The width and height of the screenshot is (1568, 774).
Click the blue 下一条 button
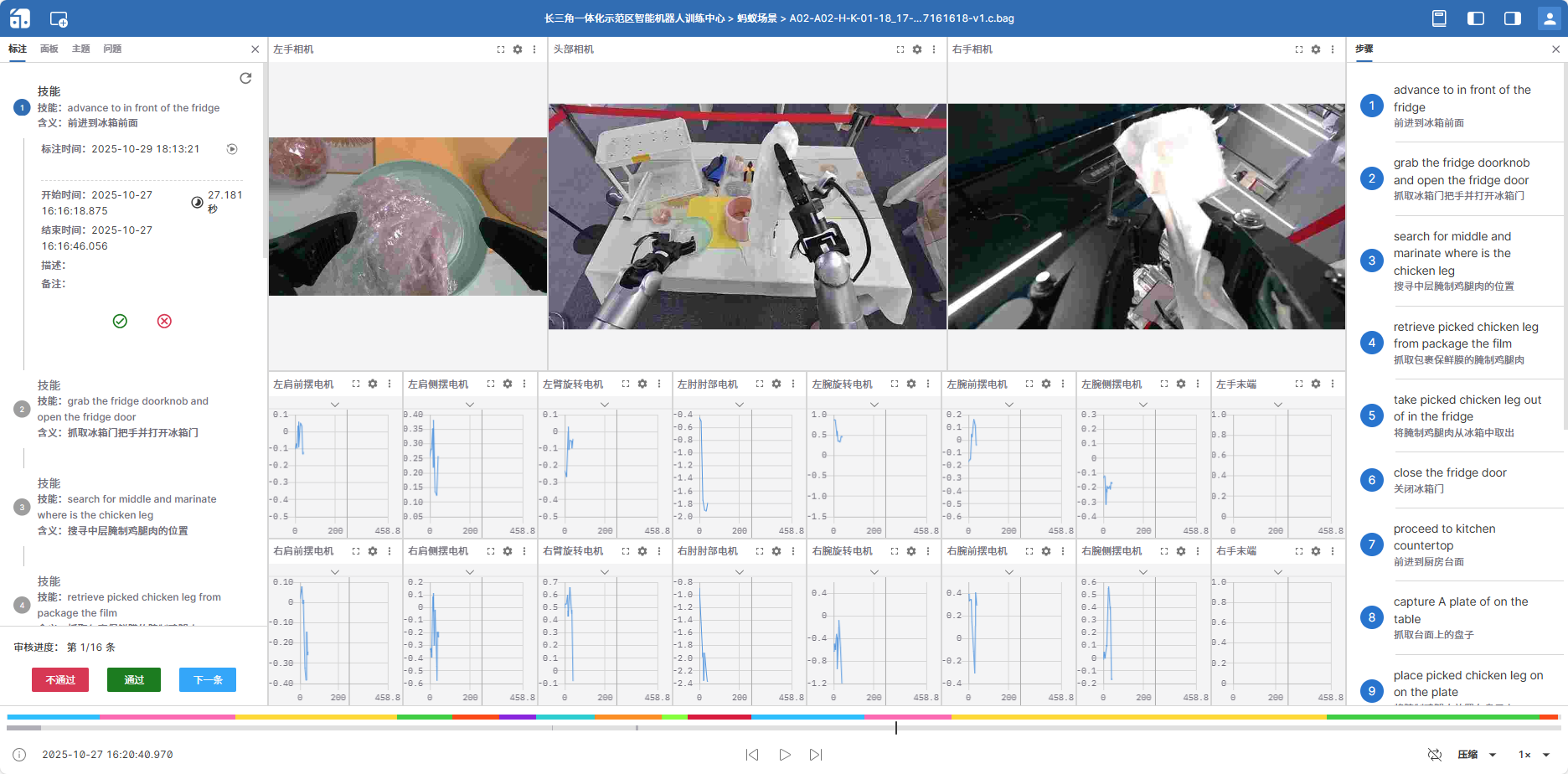click(208, 680)
